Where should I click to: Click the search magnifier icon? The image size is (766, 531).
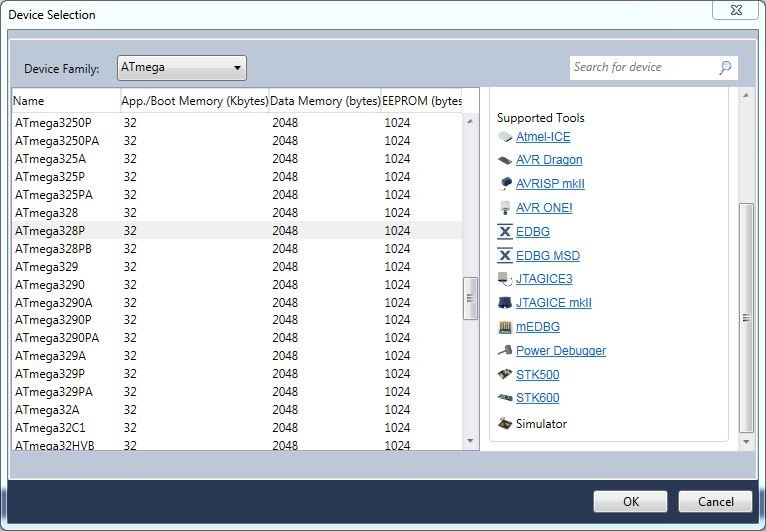[725, 68]
